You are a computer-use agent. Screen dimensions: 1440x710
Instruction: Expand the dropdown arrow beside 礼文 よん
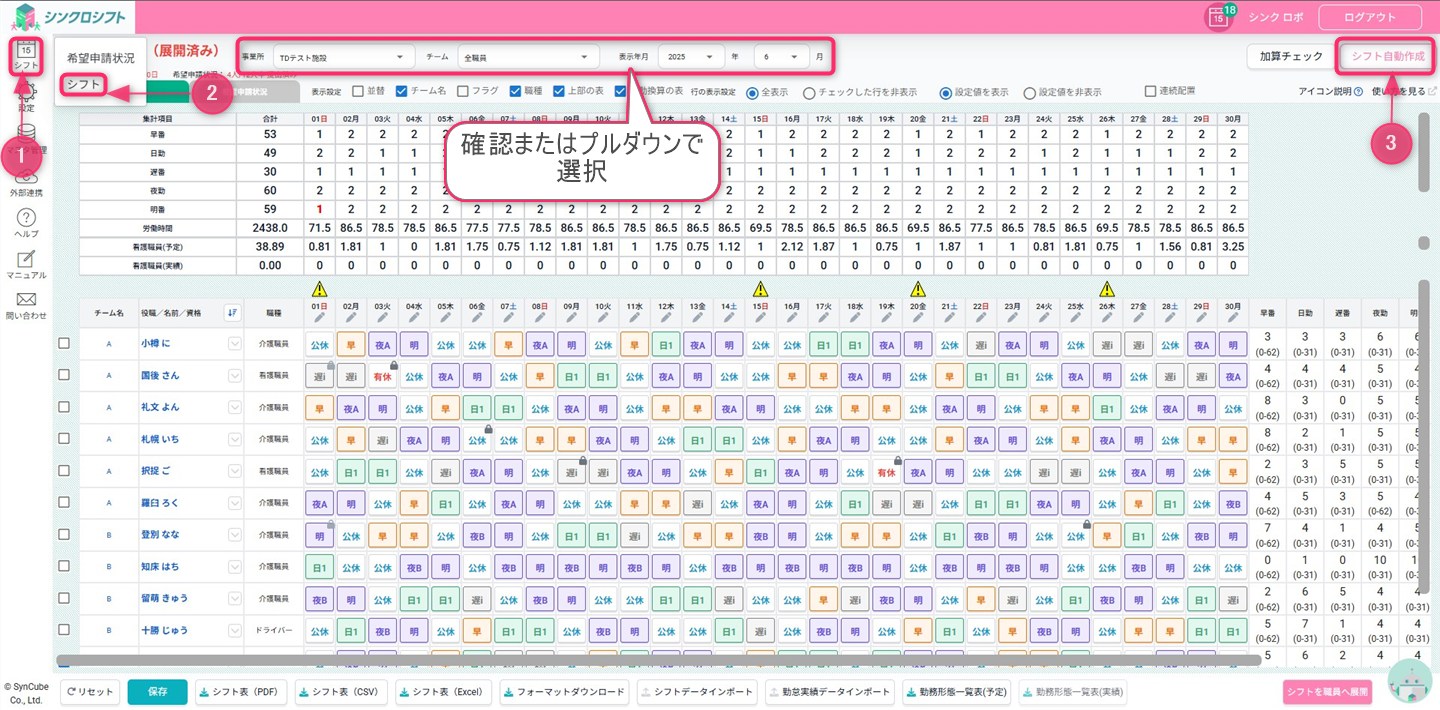(x=235, y=408)
